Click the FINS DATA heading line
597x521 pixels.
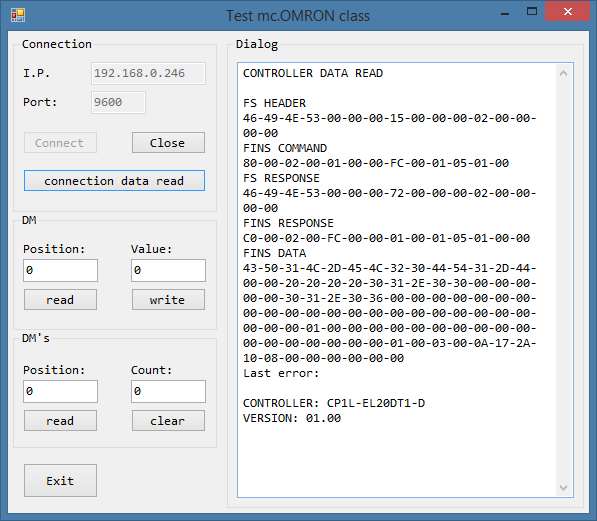pyautogui.click(x=274, y=253)
